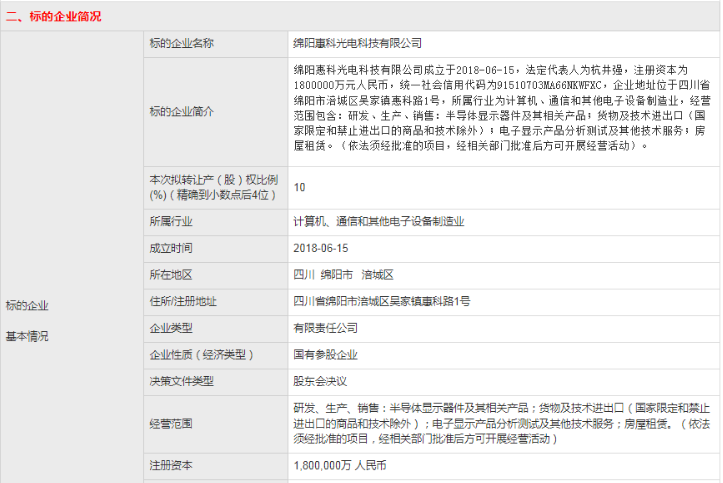This screenshot has width=723, height=483.
Task: Select the label 所属行业
Action: (x=171, y=221)
